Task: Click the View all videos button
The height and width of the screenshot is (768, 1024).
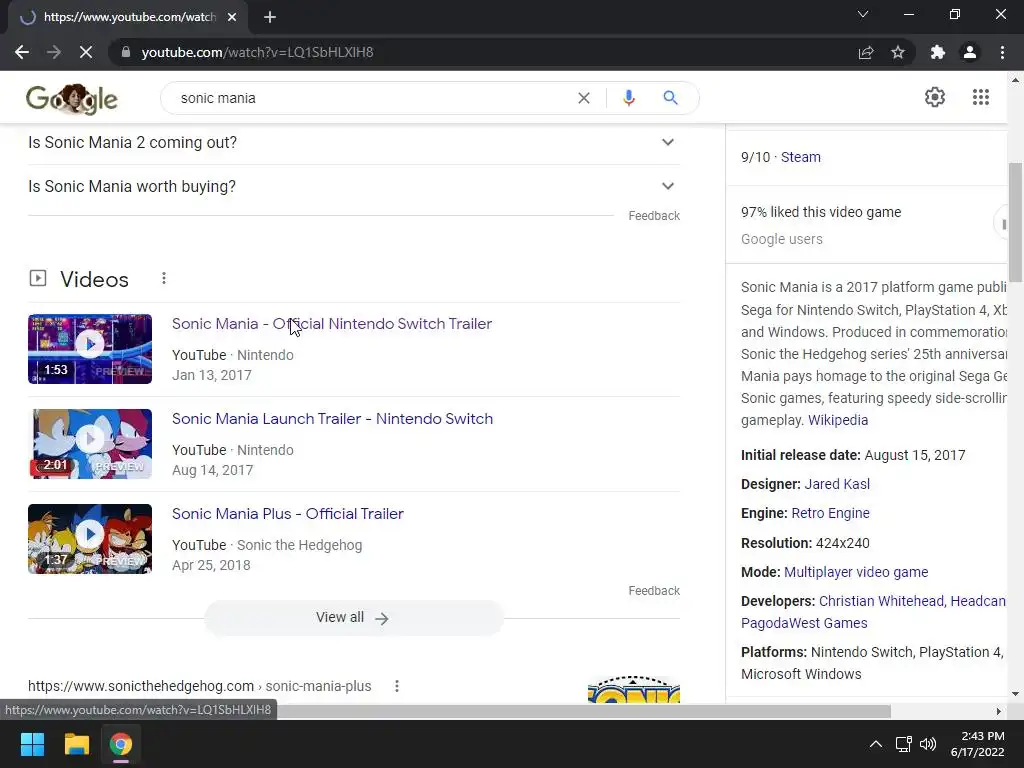Action: pos(353,618)
